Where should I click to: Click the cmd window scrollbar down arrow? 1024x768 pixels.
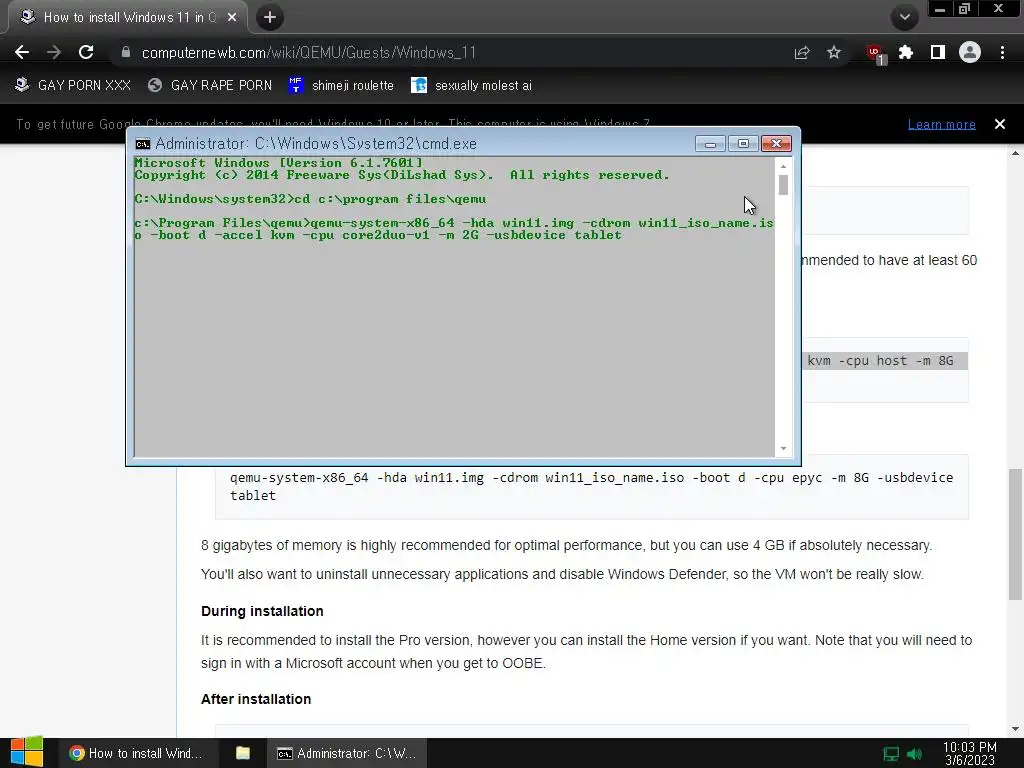point(783,449)
